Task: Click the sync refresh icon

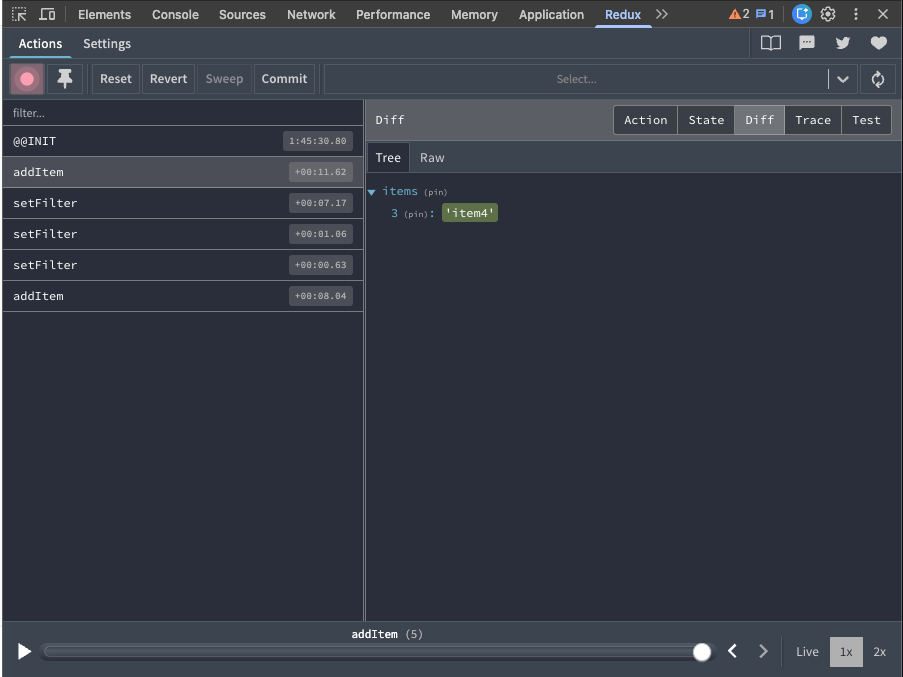Action: click(x=878, y=79)
